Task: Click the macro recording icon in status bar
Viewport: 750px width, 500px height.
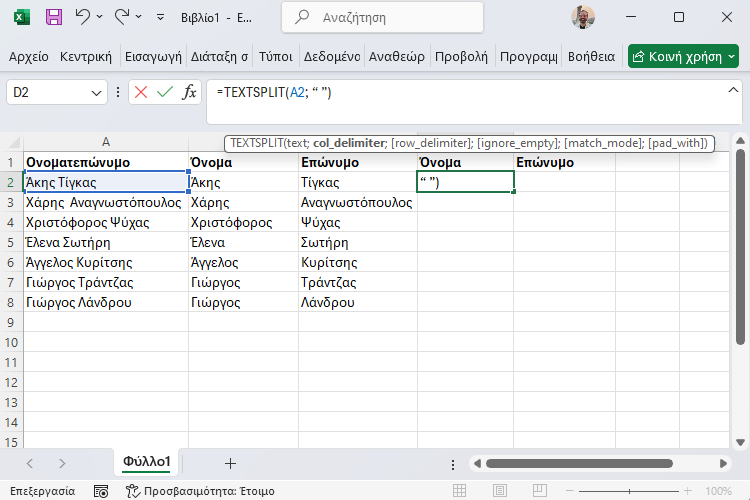Action: (x=101, y=491)
